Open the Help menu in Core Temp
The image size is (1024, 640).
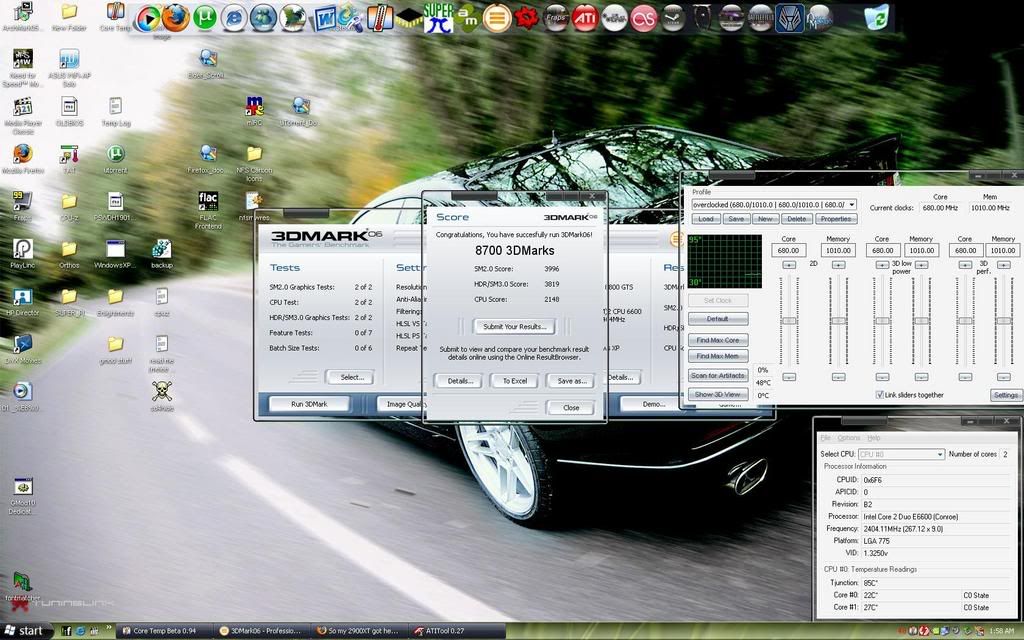(x=874, y=438)
